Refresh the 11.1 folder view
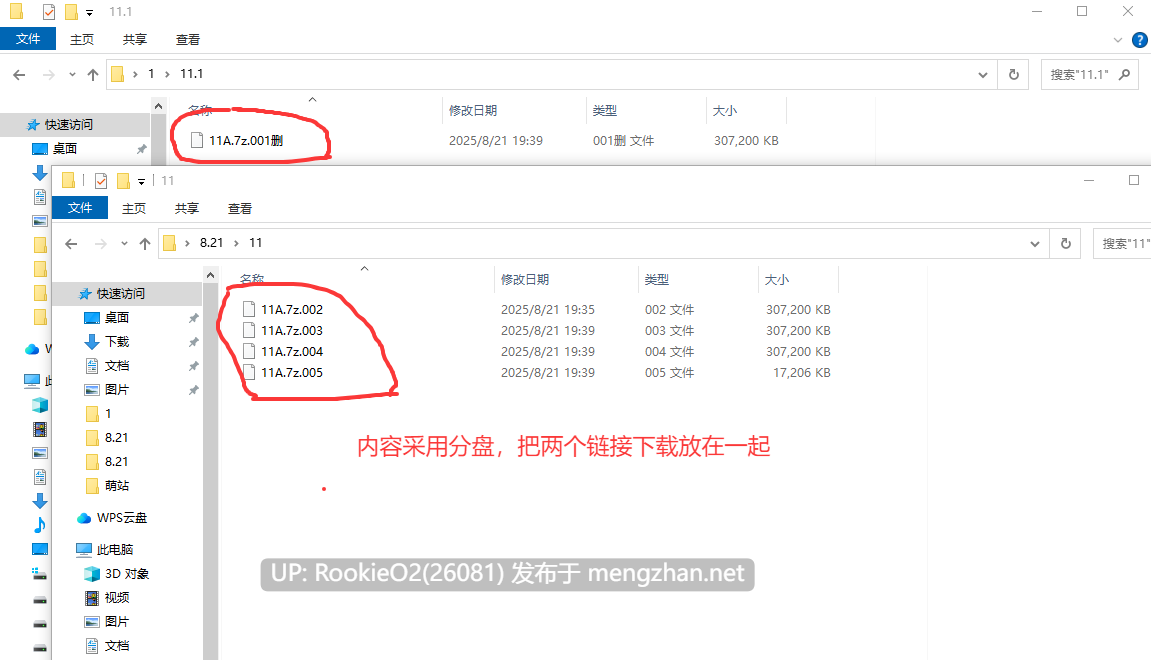This screenshot has width=1151, height=660. (x=1014, y=74)
